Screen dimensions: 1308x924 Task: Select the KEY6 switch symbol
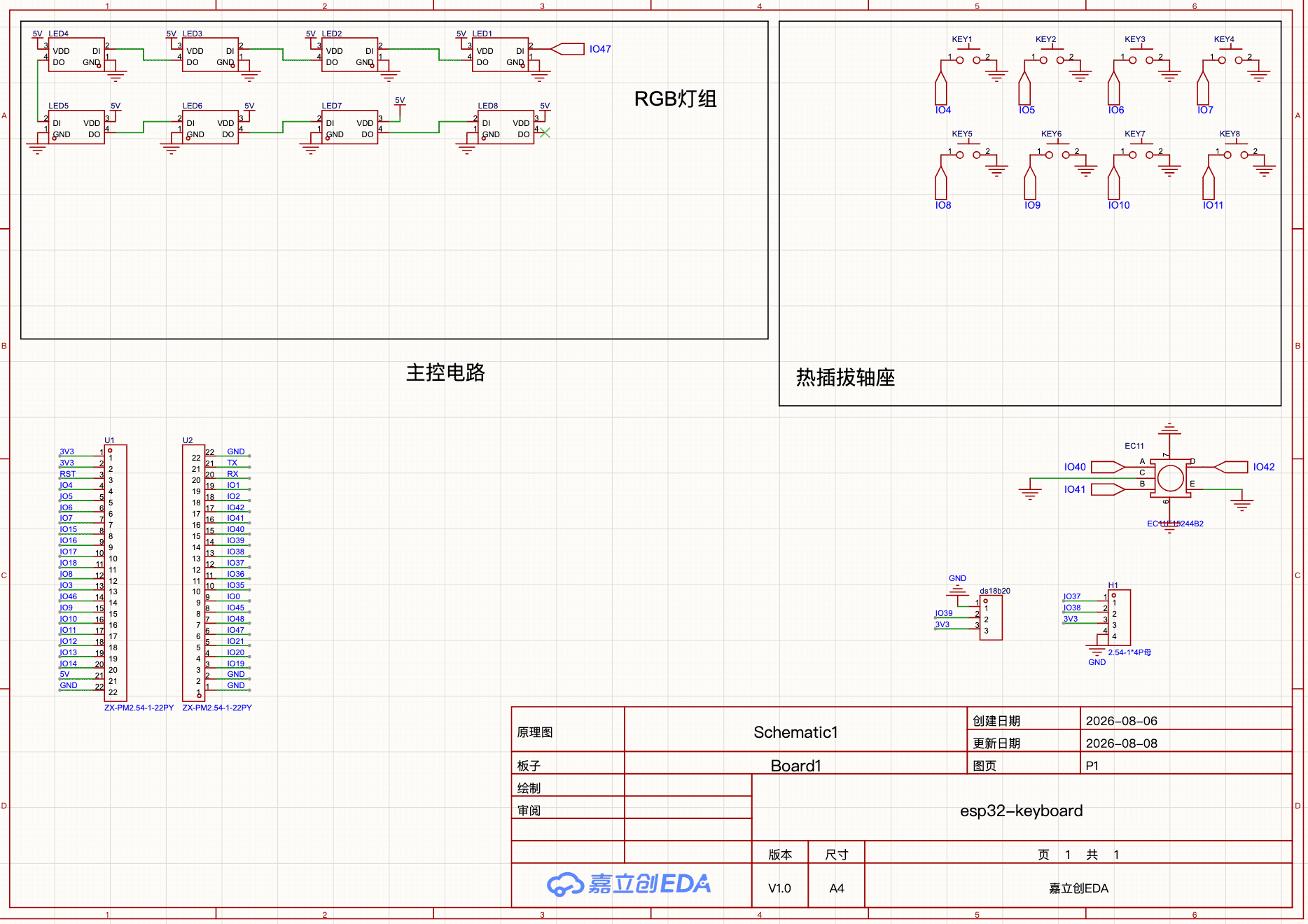[x=1057, y=150]
